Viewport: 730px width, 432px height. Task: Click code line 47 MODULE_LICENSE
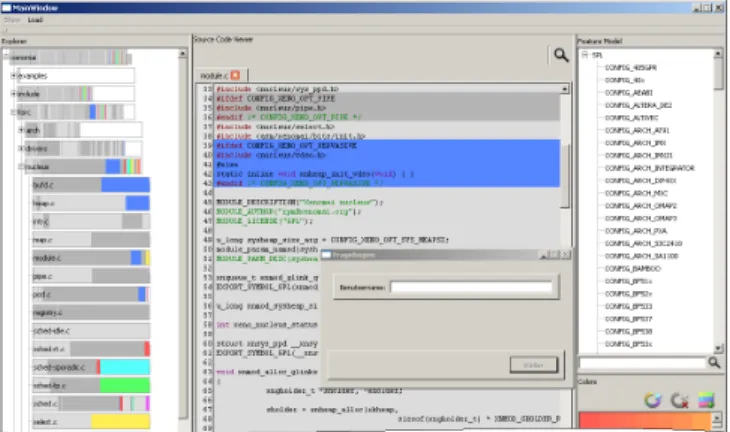[264, 221]
